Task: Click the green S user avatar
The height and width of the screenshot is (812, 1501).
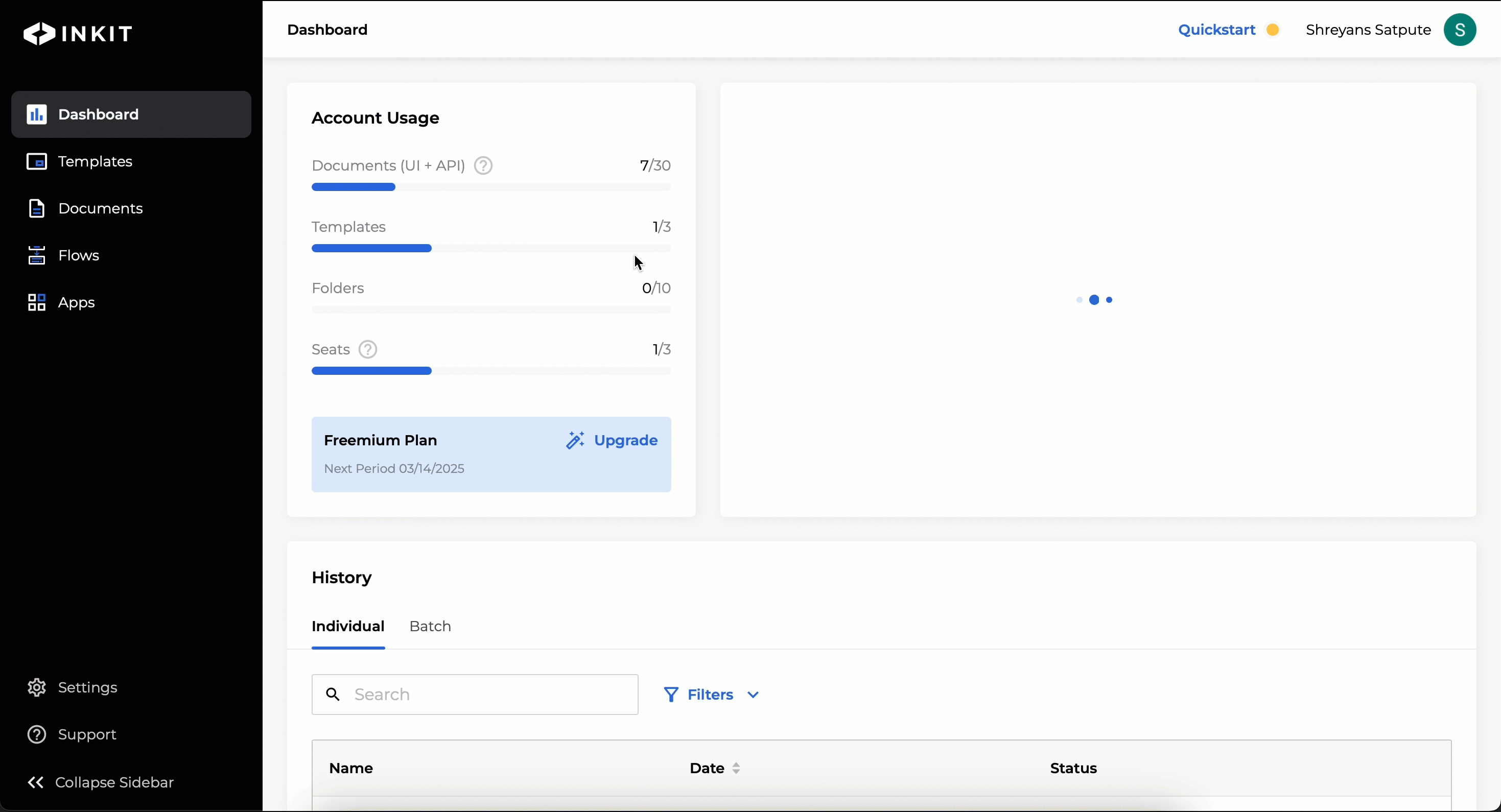Action: [x=1460, y=30]
